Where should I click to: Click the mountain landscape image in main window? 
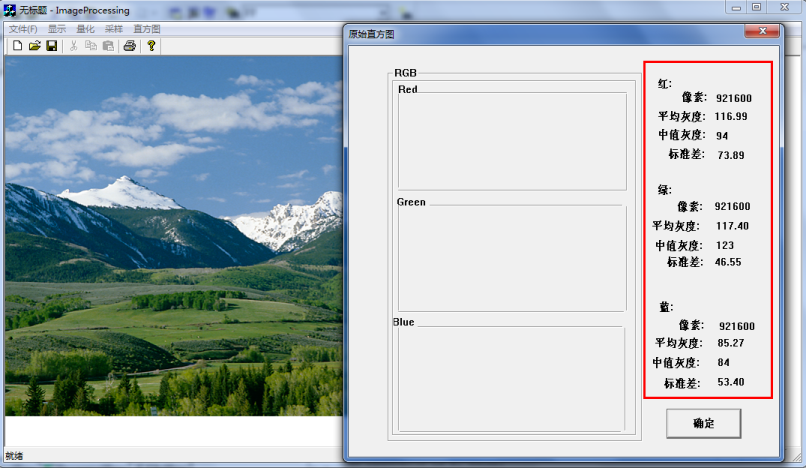point(174,236)
